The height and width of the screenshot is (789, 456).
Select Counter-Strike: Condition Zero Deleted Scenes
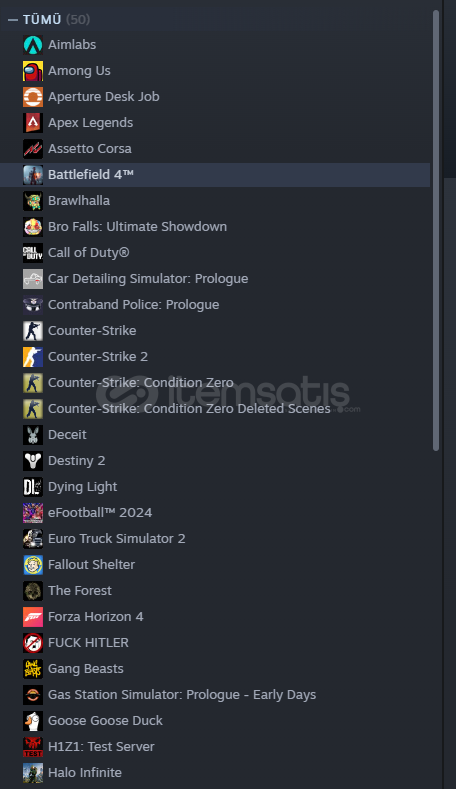coord(215,409)
